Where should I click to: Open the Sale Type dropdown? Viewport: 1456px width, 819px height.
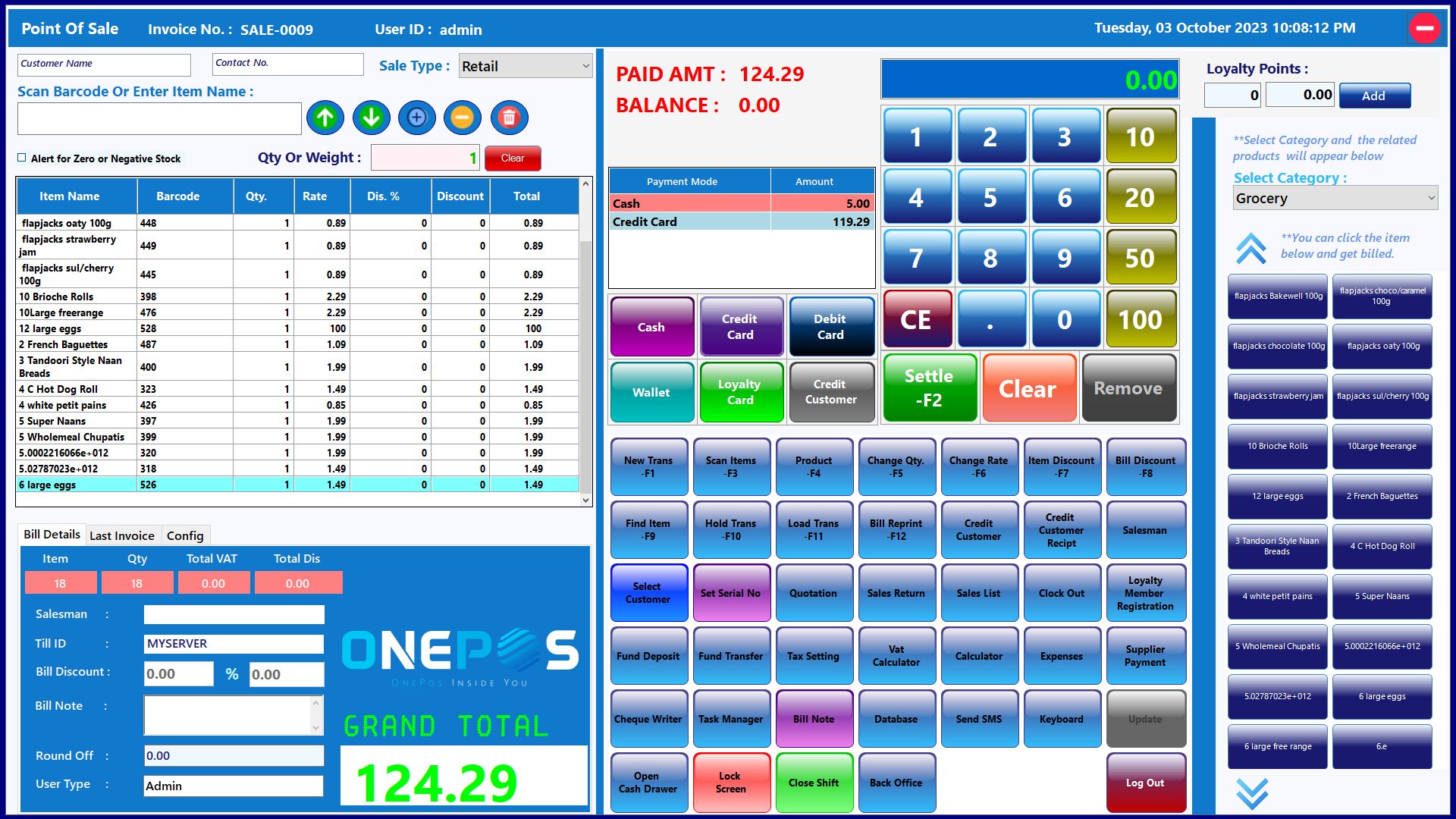[526, 66]
